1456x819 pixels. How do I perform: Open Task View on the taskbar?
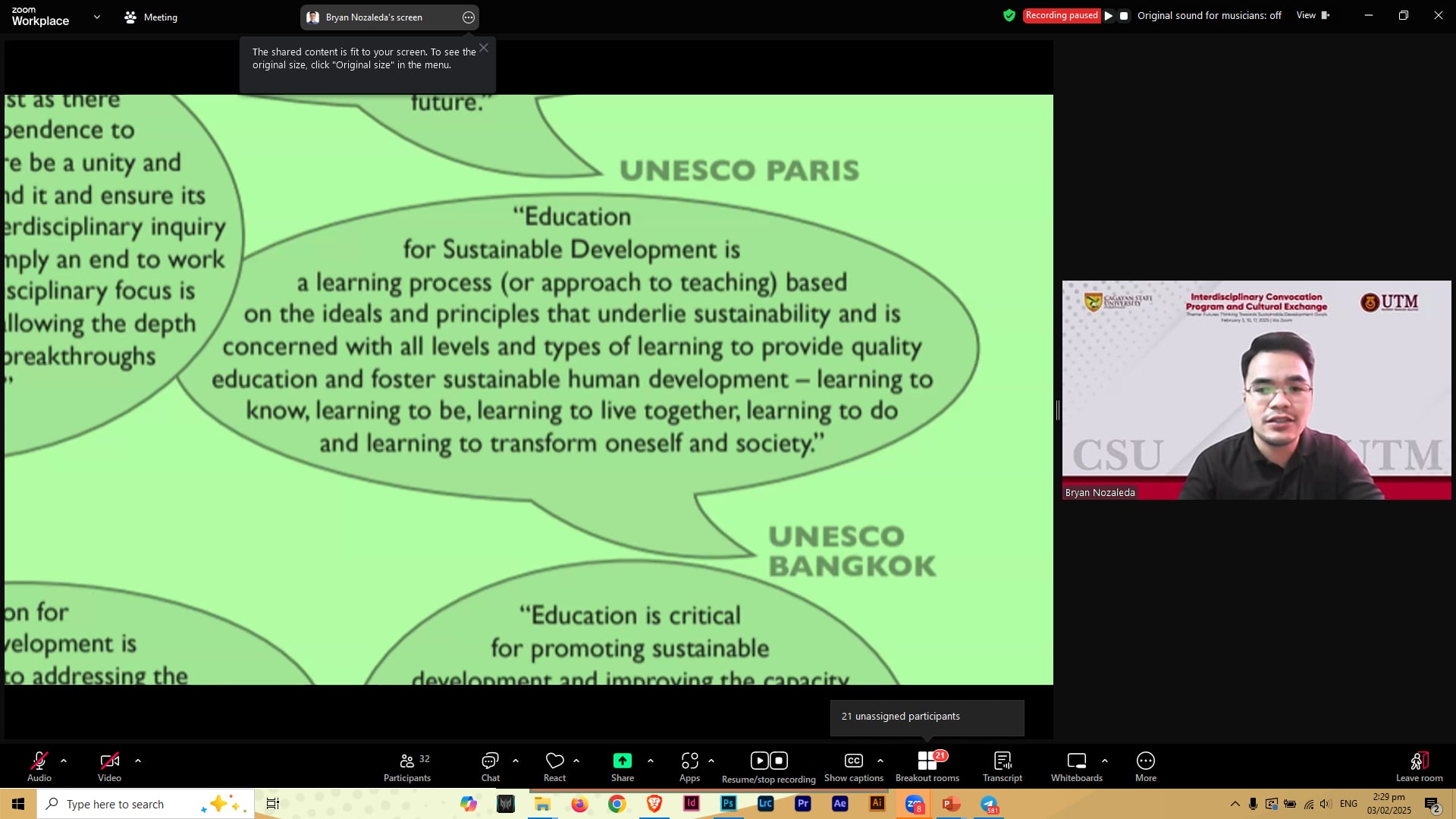(x=273, y=804)
